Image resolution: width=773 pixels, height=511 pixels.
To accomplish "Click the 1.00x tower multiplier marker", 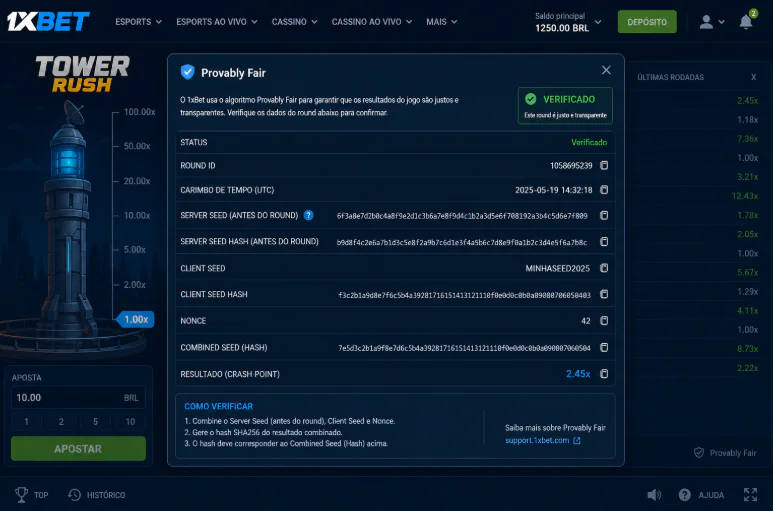I will [136, 319].
